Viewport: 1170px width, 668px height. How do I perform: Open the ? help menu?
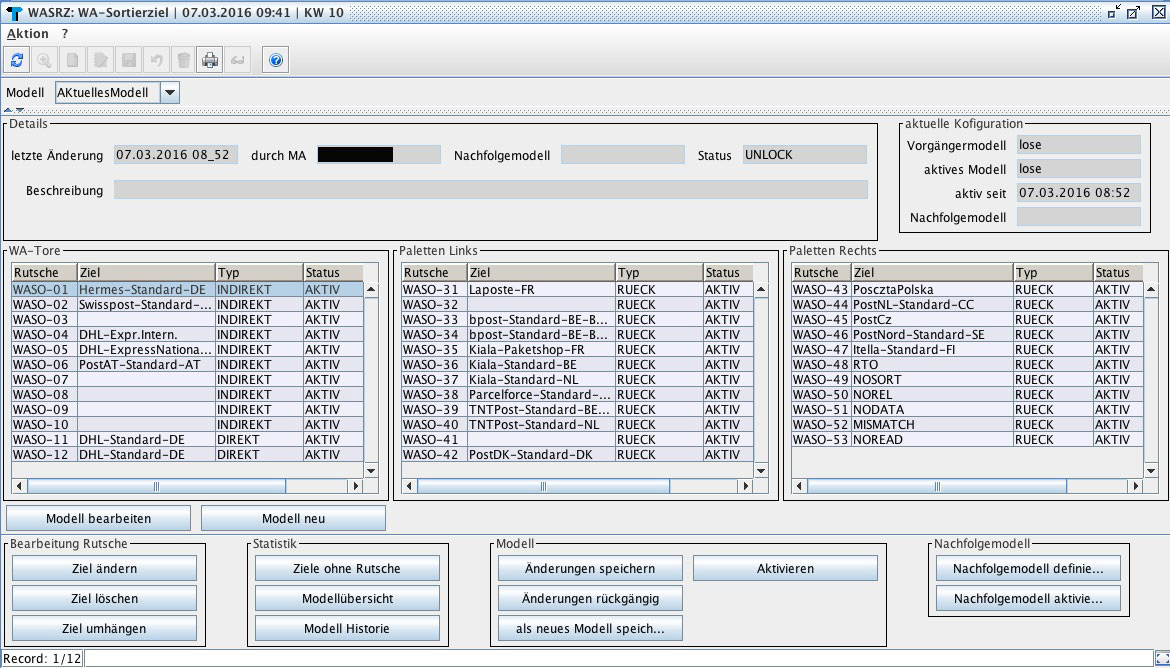(65, 34)
